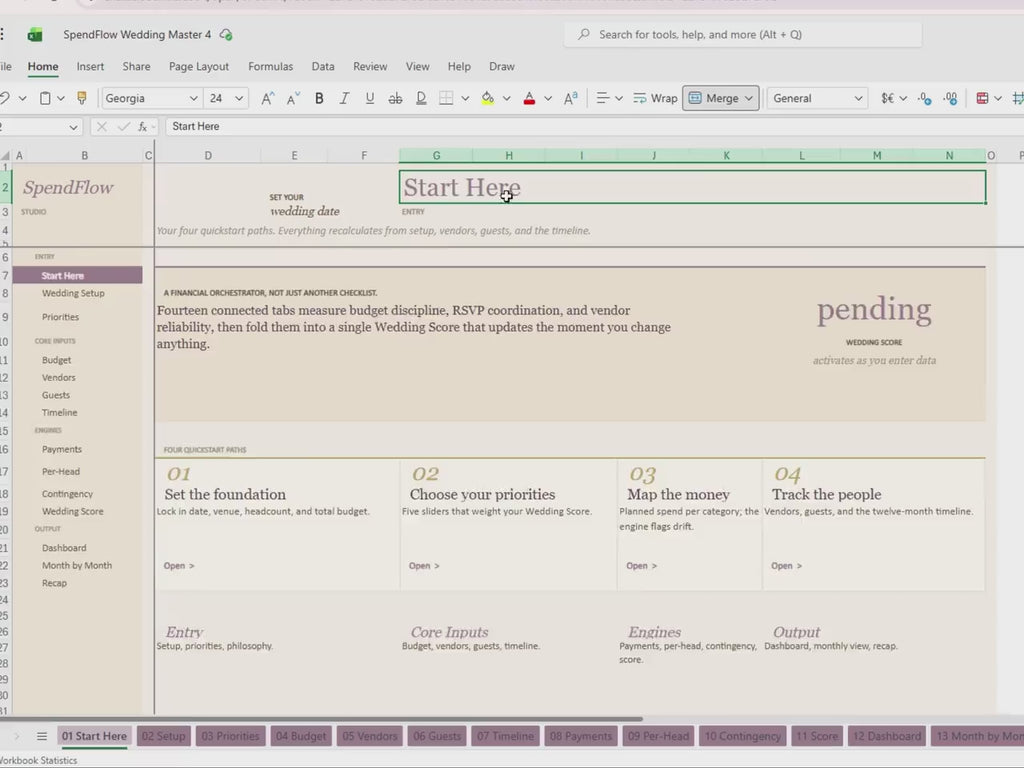This screenshot has height=768, width=1024.
Task: Open the Georgia font name dropdown
Action: [x=193, y=99]
